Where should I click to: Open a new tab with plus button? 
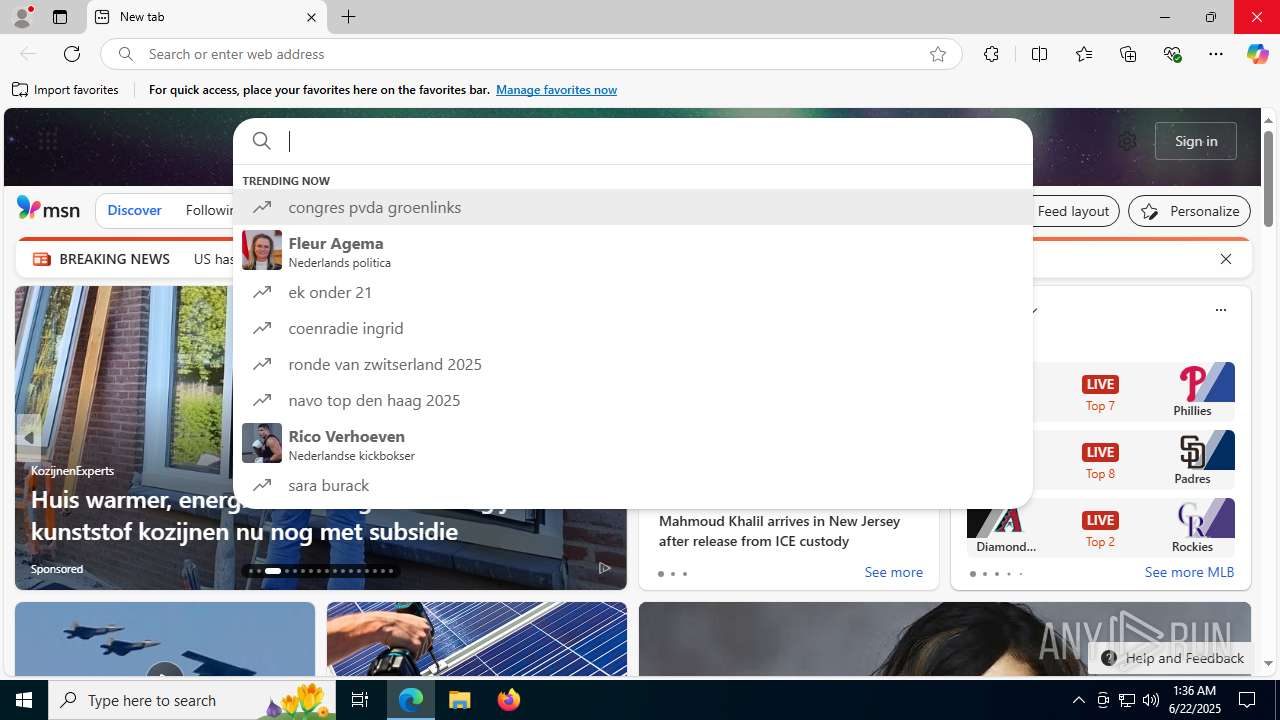coord(348,17)
